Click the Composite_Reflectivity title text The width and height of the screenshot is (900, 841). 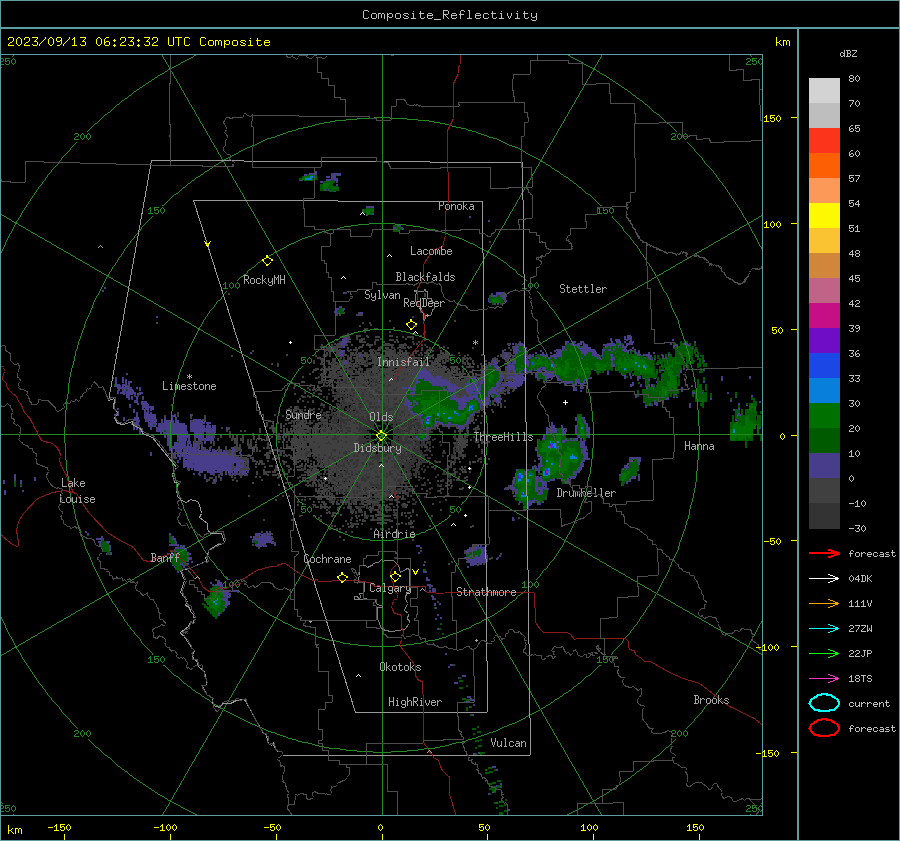pos(449,15)
